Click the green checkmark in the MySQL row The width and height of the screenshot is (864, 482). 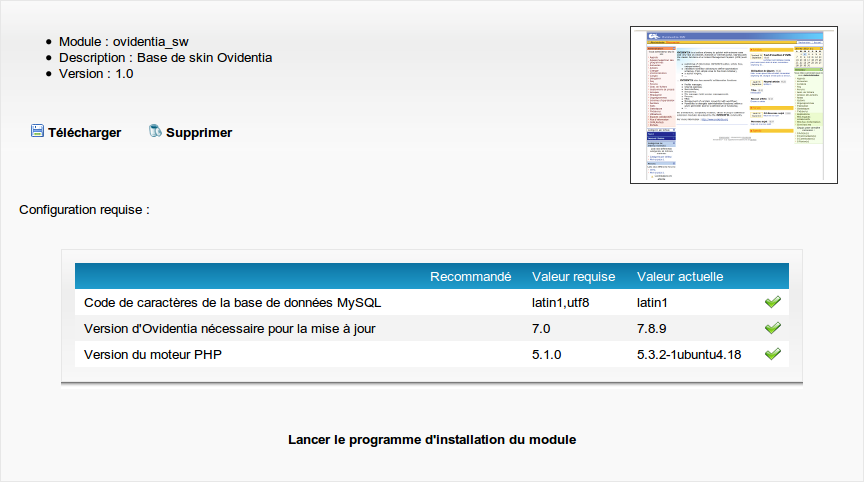click(x=772, y=302)
